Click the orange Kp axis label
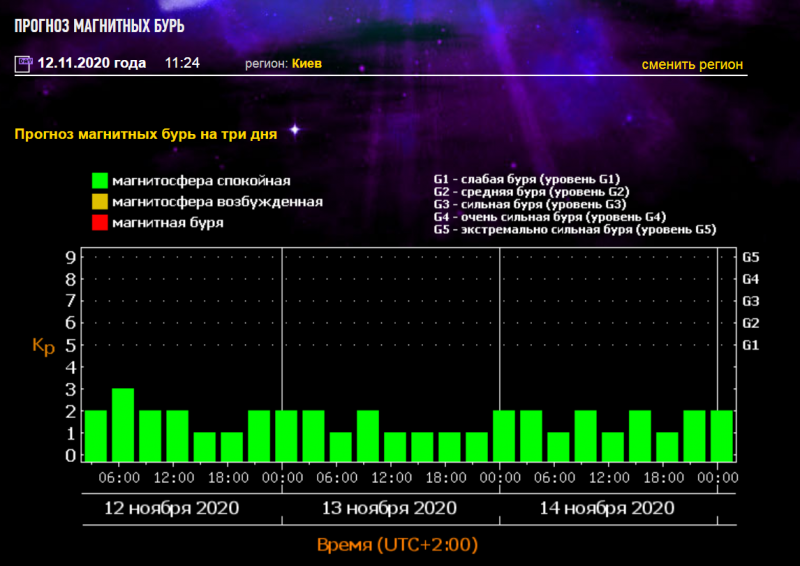Image resolution: width=800 pixels, height=566 pixels. 43,346
